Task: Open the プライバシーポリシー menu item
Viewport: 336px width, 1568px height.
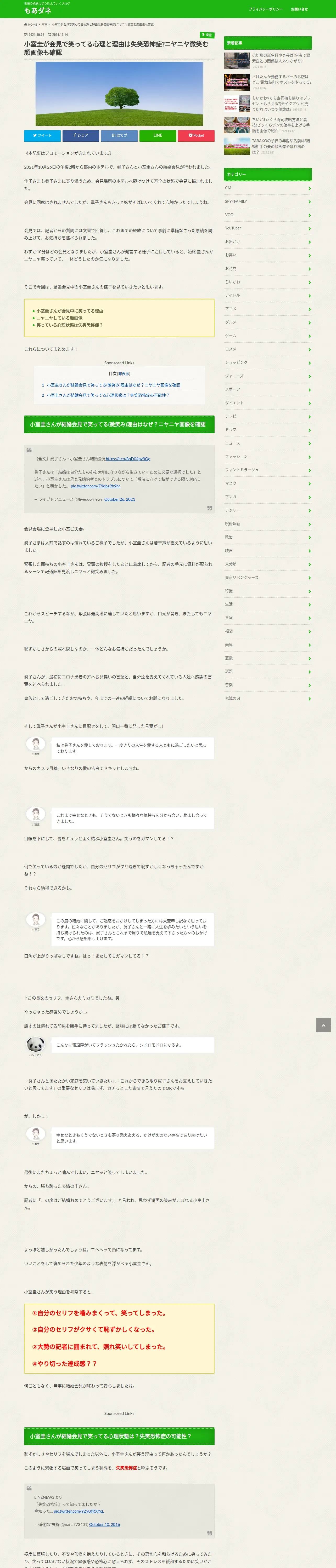Action: click(265, 9)
